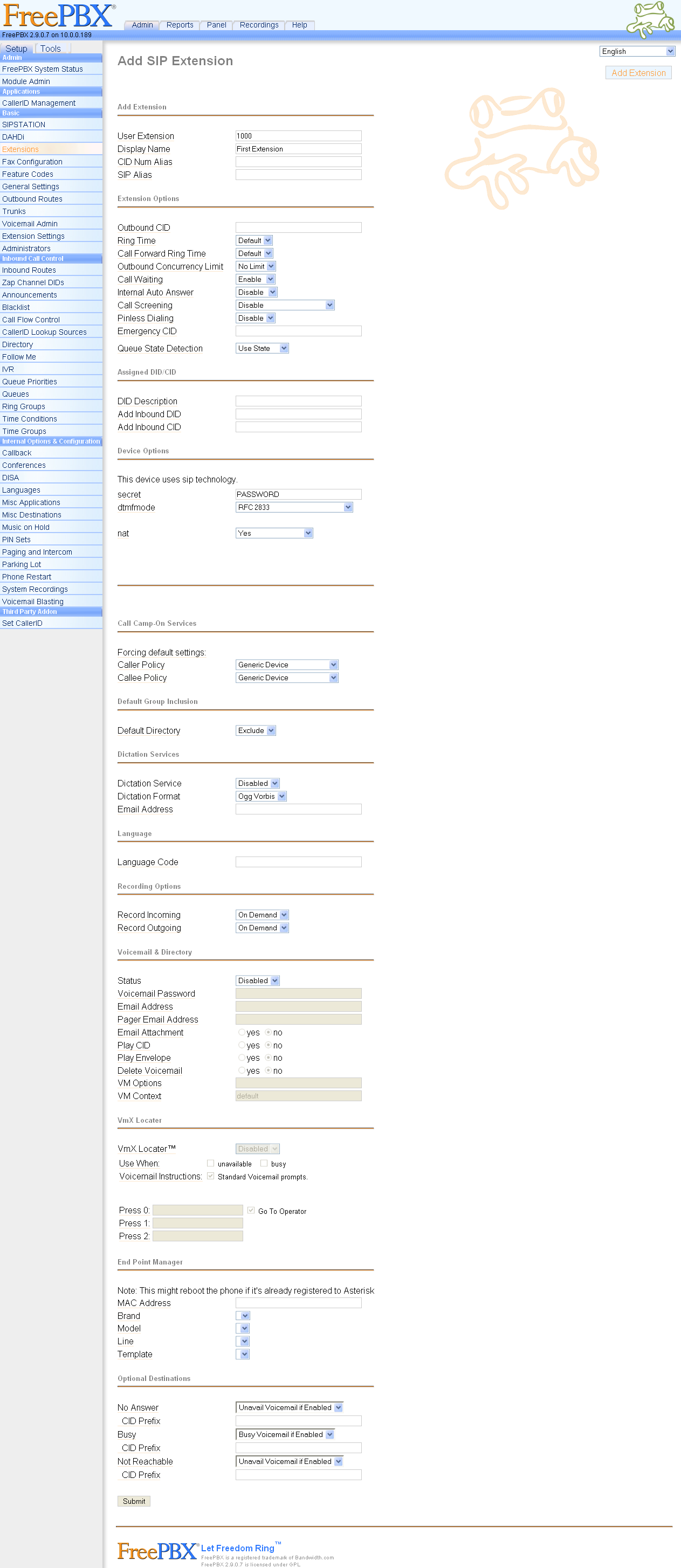Image resolution: width=681 pixels, height=1568 pixels.
Task: Click the Display Name input field
Action: coord(299,149)
